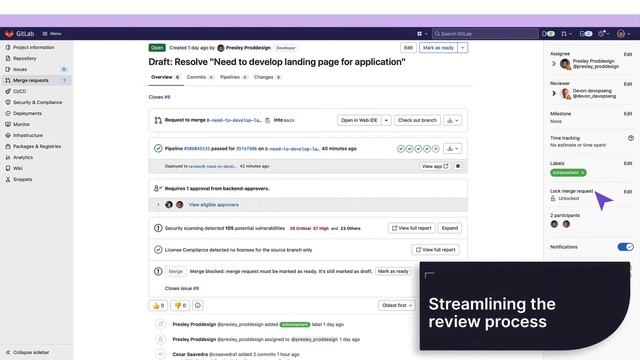This screenshot has height=360, width=640.
Task: Open Analytics in sidebar
Action: pos(23,158)
